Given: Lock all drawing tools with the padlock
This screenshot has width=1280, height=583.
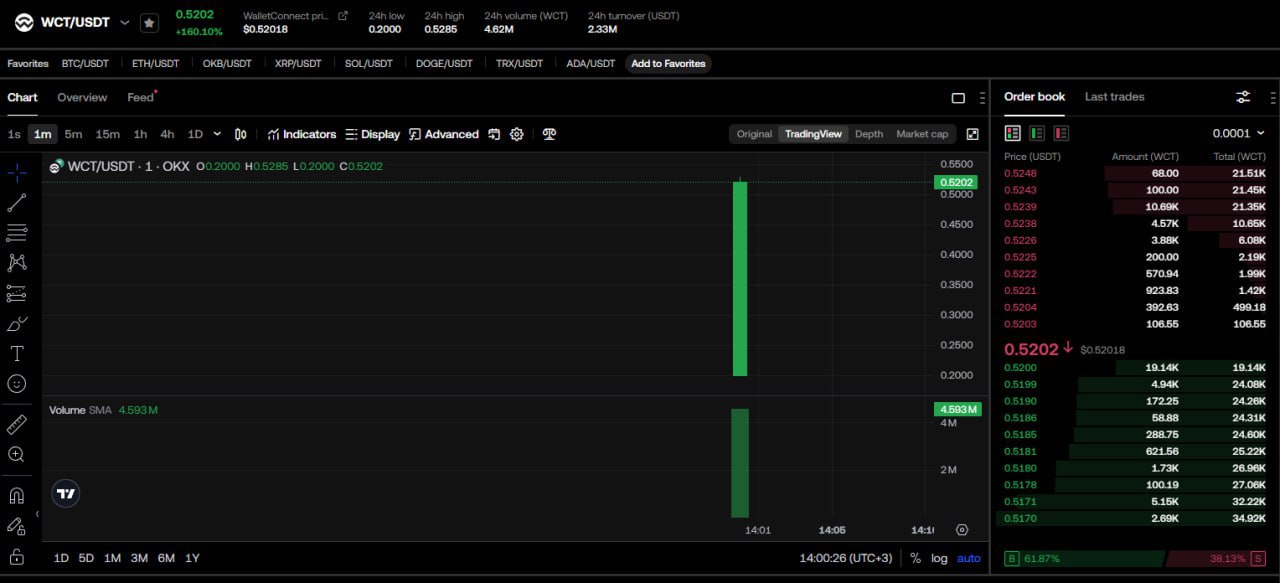Looking at the screenshot, I should click(17, 556).
